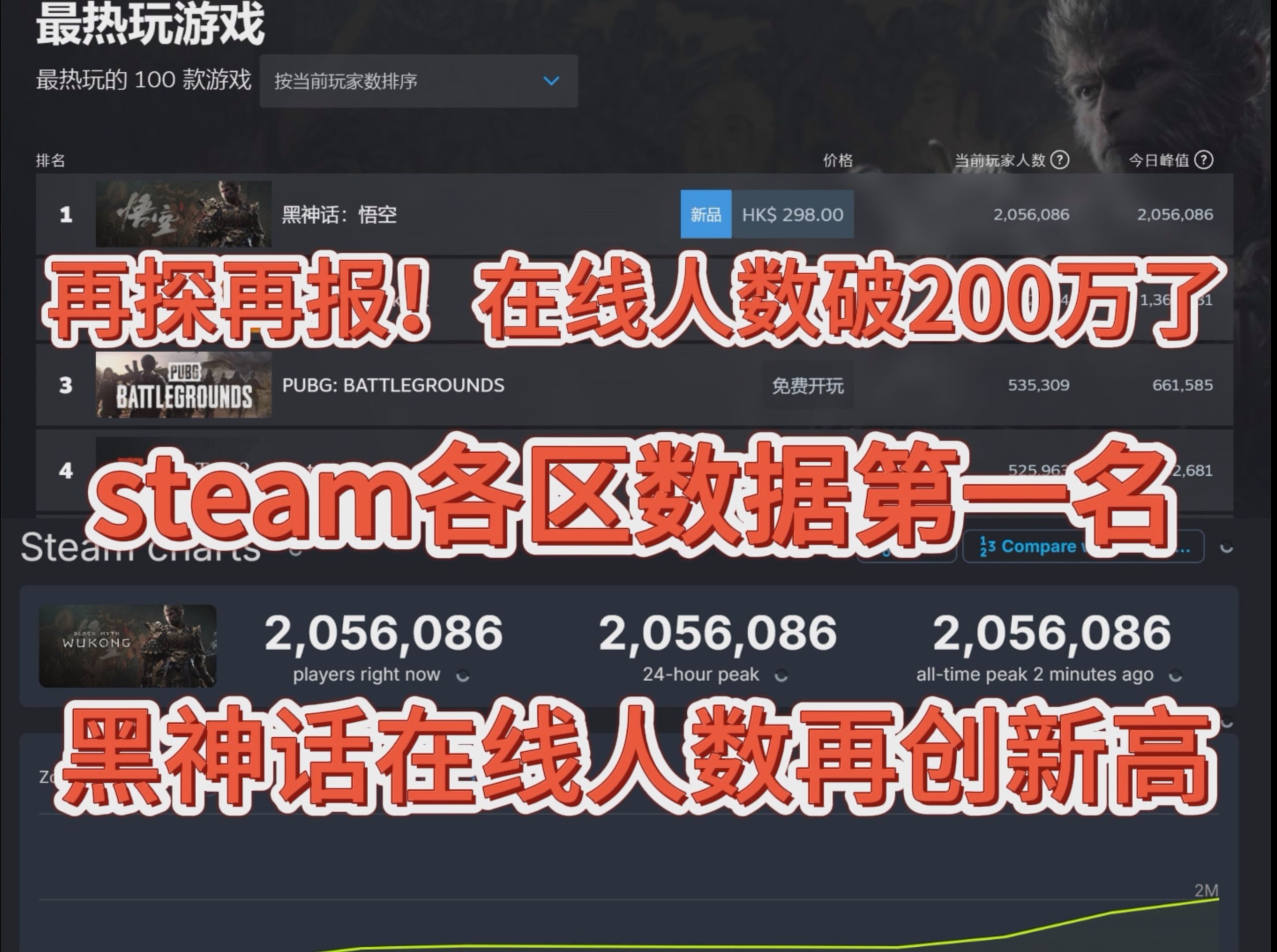Click the Compare button in Steam charts

coord(1083,546)
